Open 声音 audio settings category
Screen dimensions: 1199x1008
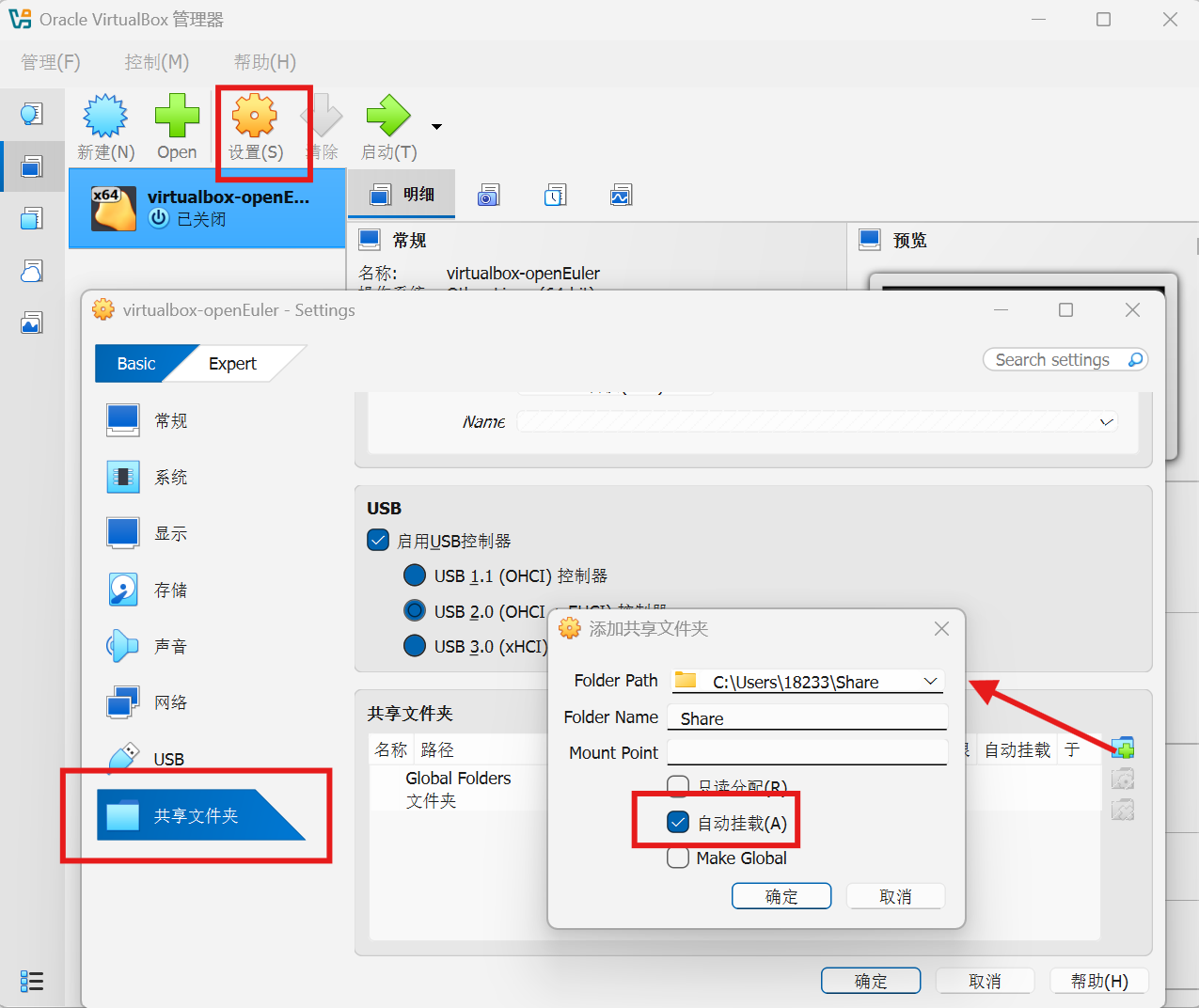pyautogui.click(x=170, y=646)
